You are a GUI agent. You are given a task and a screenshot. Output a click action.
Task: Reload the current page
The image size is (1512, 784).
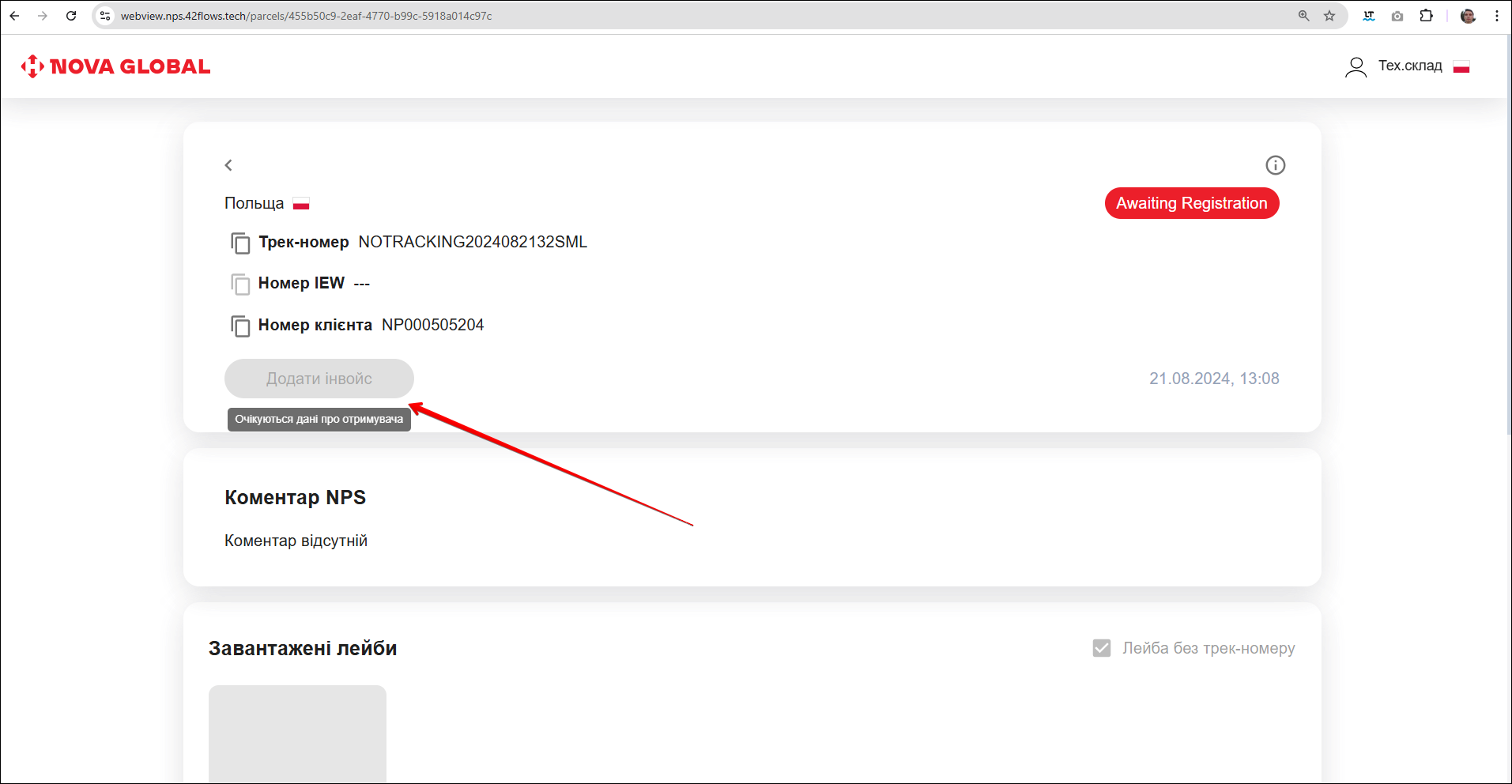(71, 16)
